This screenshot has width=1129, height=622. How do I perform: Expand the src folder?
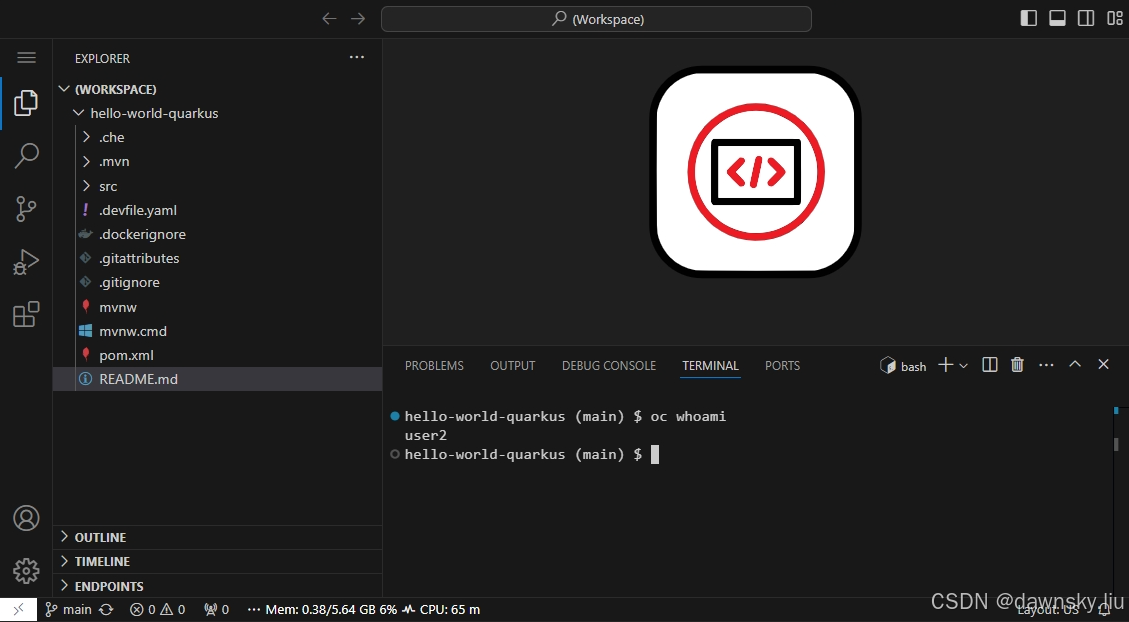pos(217,186)
